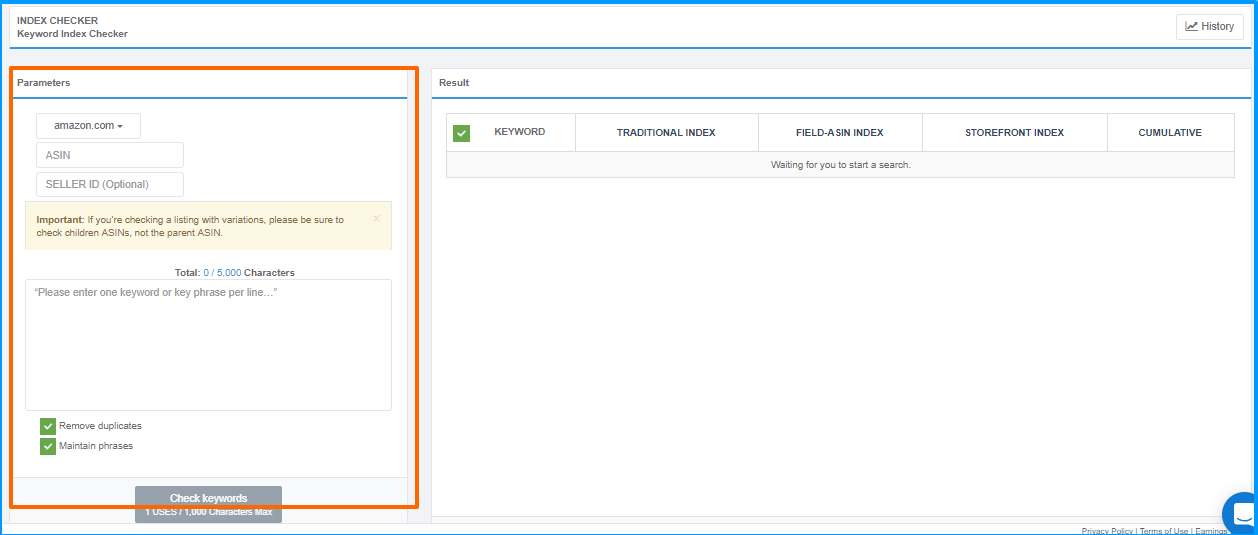
Task: Toggle the Maintain phrases checkbox
Action: click(47, 446)
